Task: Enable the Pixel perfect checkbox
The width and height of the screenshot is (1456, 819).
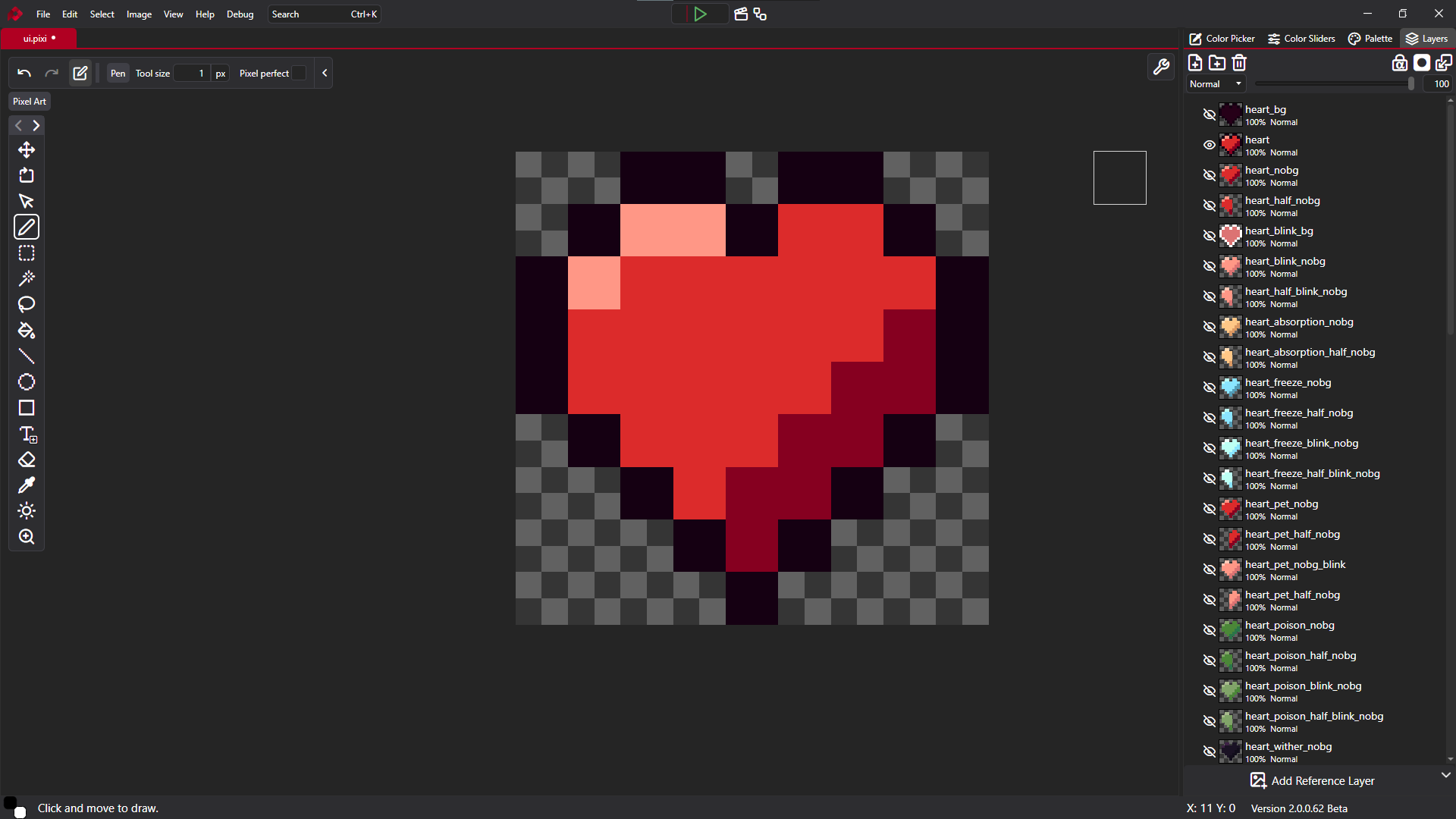Action: (x=300, y=74)
